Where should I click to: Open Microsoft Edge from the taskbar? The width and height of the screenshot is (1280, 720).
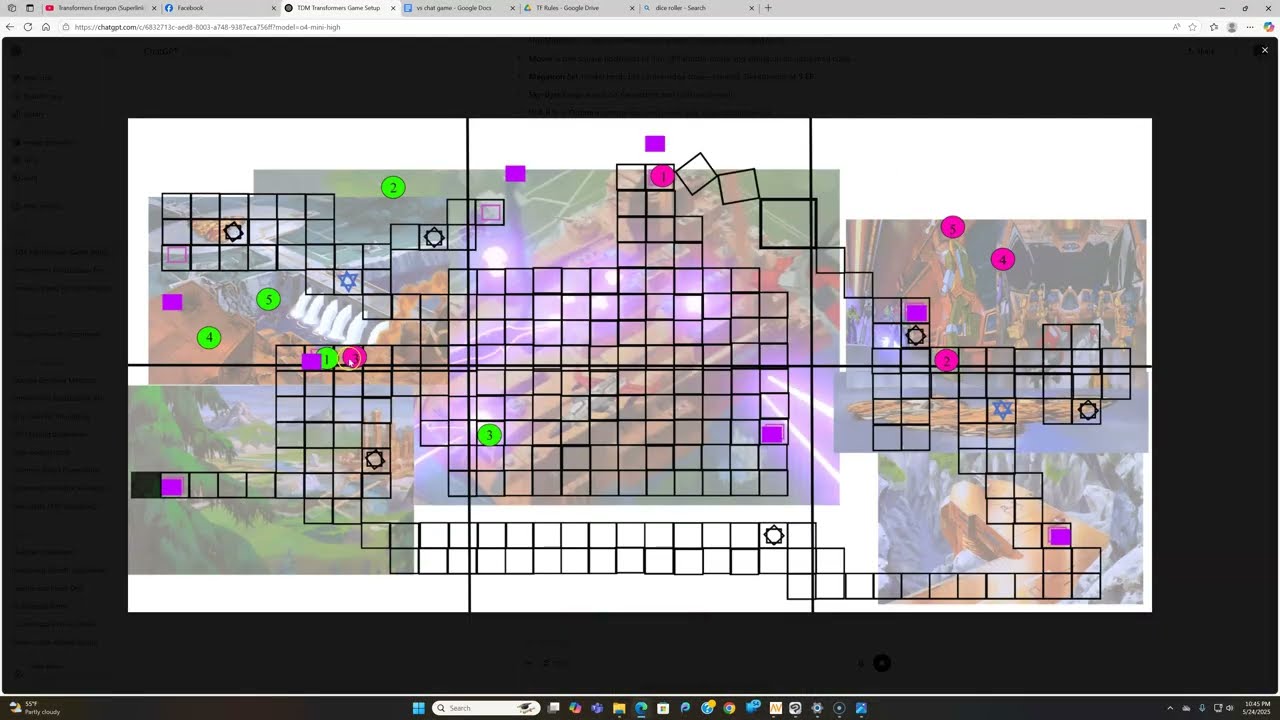tap(641, 708)
